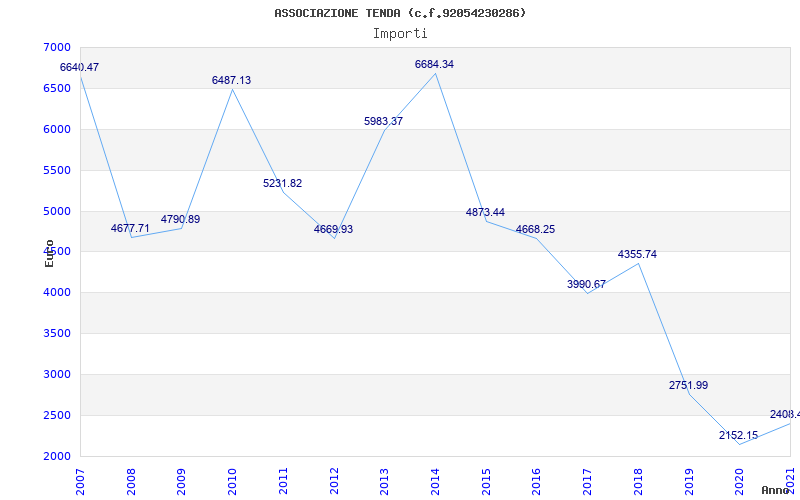Click the x-axis year 2019
The height and width of the screenshot is (500, 800).
pos(689,481)
